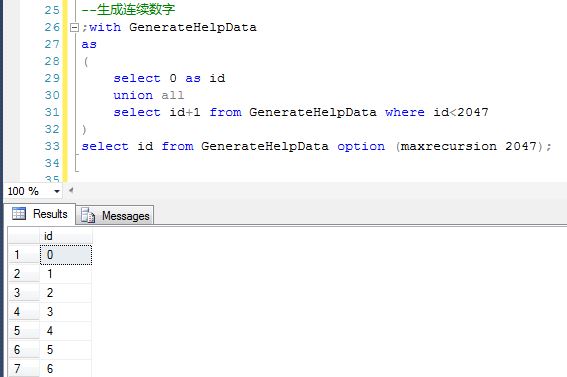Select result cell with value 3
Image resolution: width=567 pixels, height=377 pixels.
(x=65, y=312)
